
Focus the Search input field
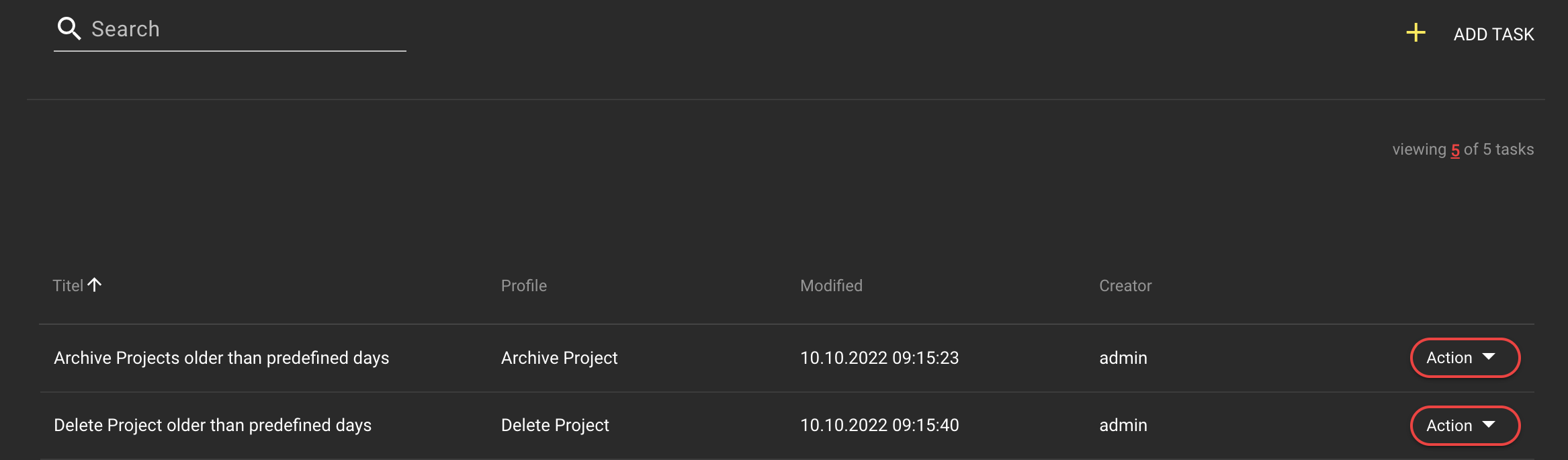242,29
